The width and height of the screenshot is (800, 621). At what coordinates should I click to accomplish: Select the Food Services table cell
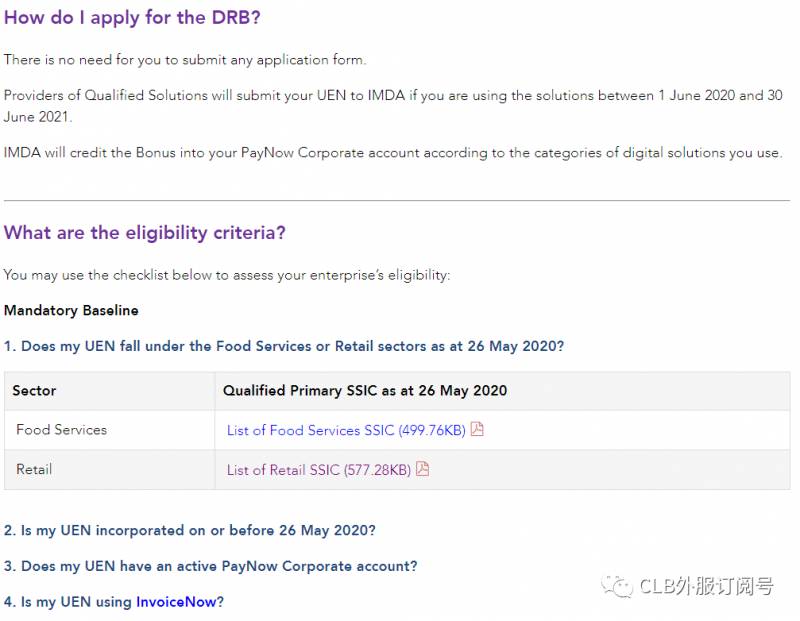pyautogui.click(x=61, y=430)
